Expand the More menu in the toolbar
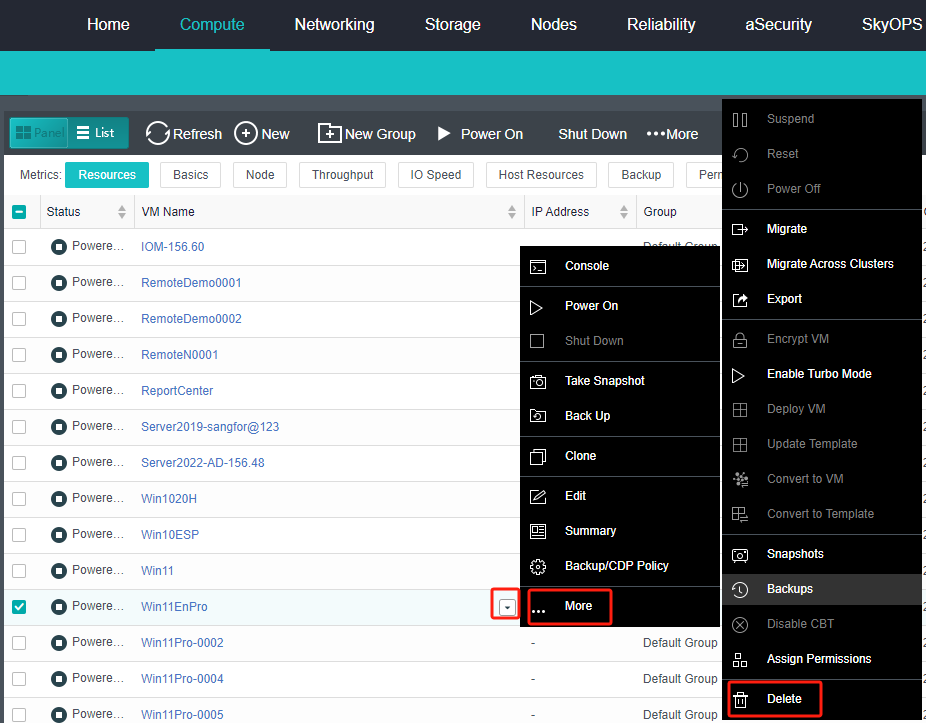Screen dimensions: 926x723 click(x=672, y=134)
